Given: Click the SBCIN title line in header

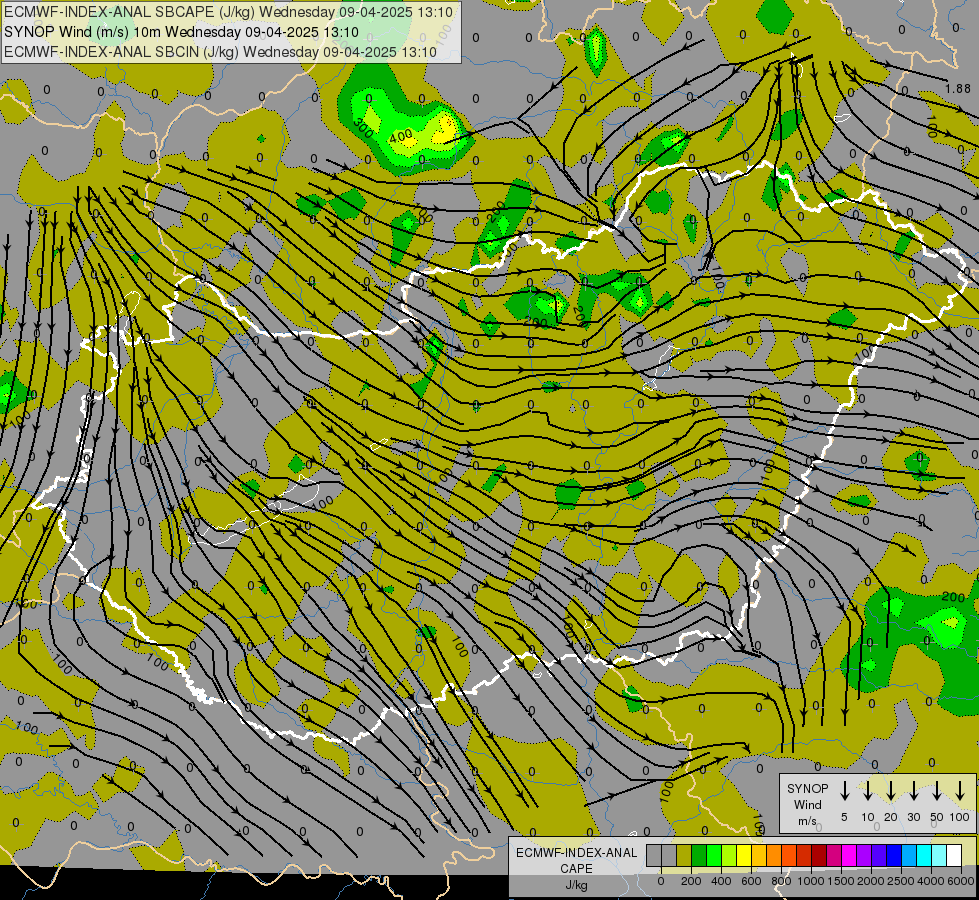Looking at the screenshot, I should [220, 52].
